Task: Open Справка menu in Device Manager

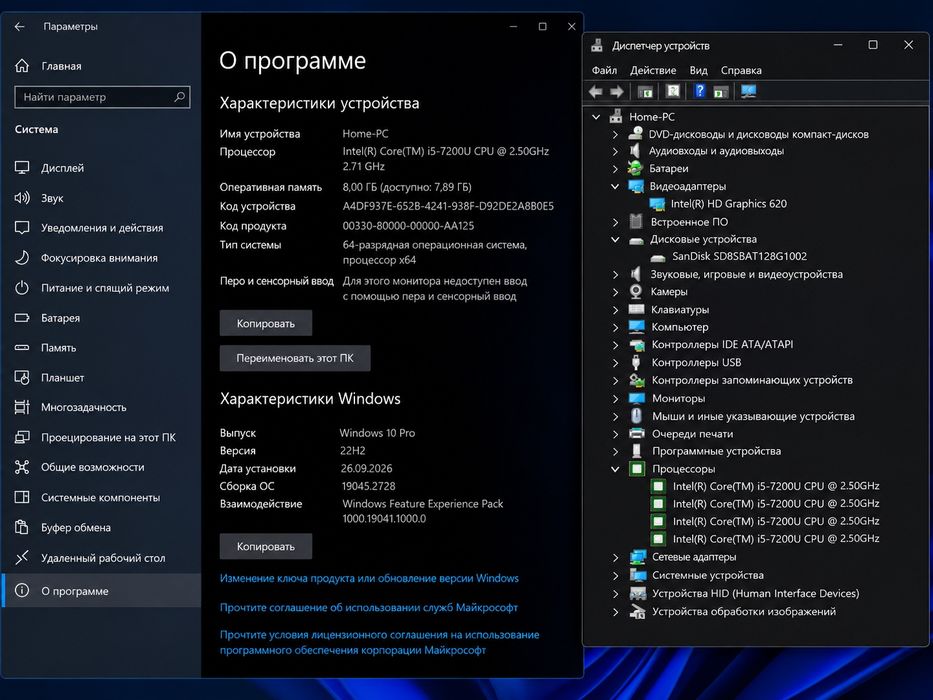Action: (741, 70)
